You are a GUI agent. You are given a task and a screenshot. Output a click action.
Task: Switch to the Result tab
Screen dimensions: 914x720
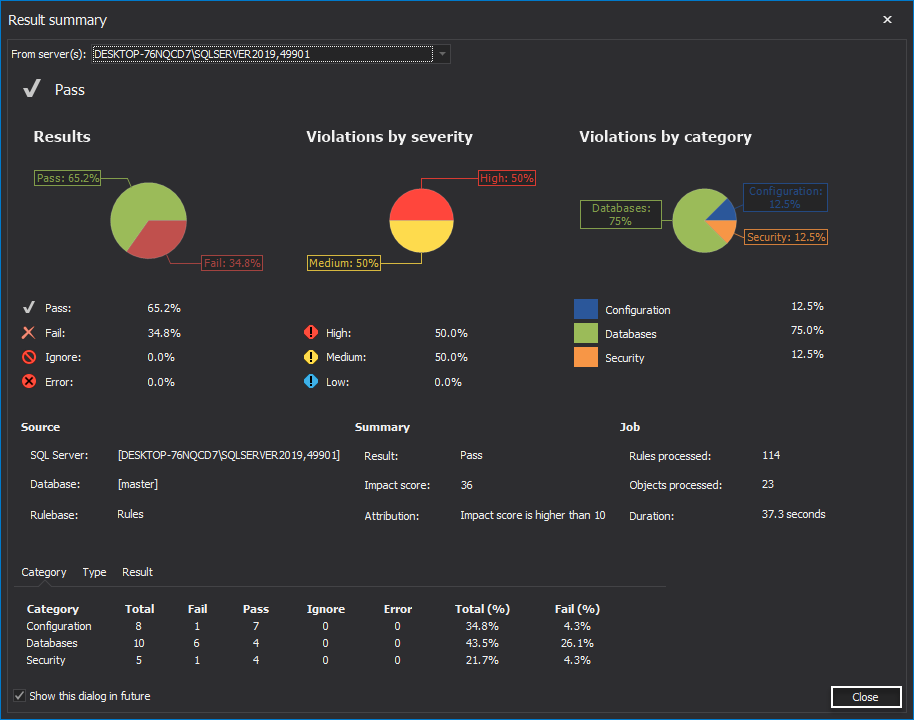click(137, 572)
